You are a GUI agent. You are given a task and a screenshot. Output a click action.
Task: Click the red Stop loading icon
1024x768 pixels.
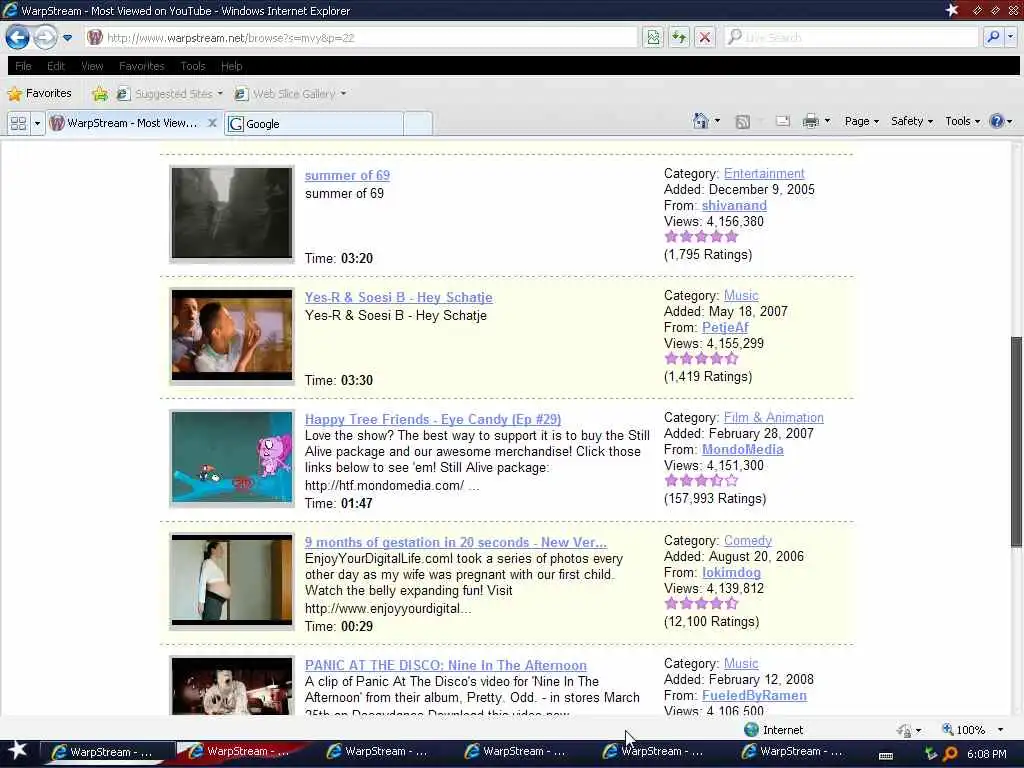tap(705, 37)
